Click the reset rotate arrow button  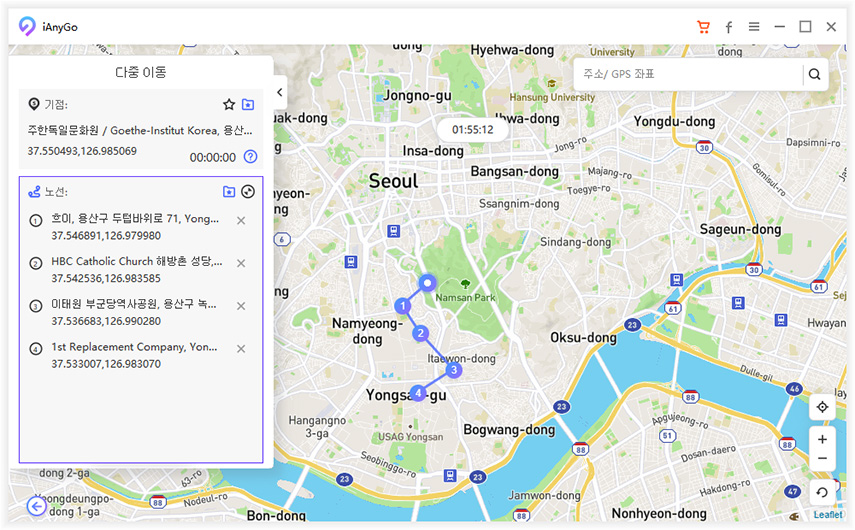(822, 492)
